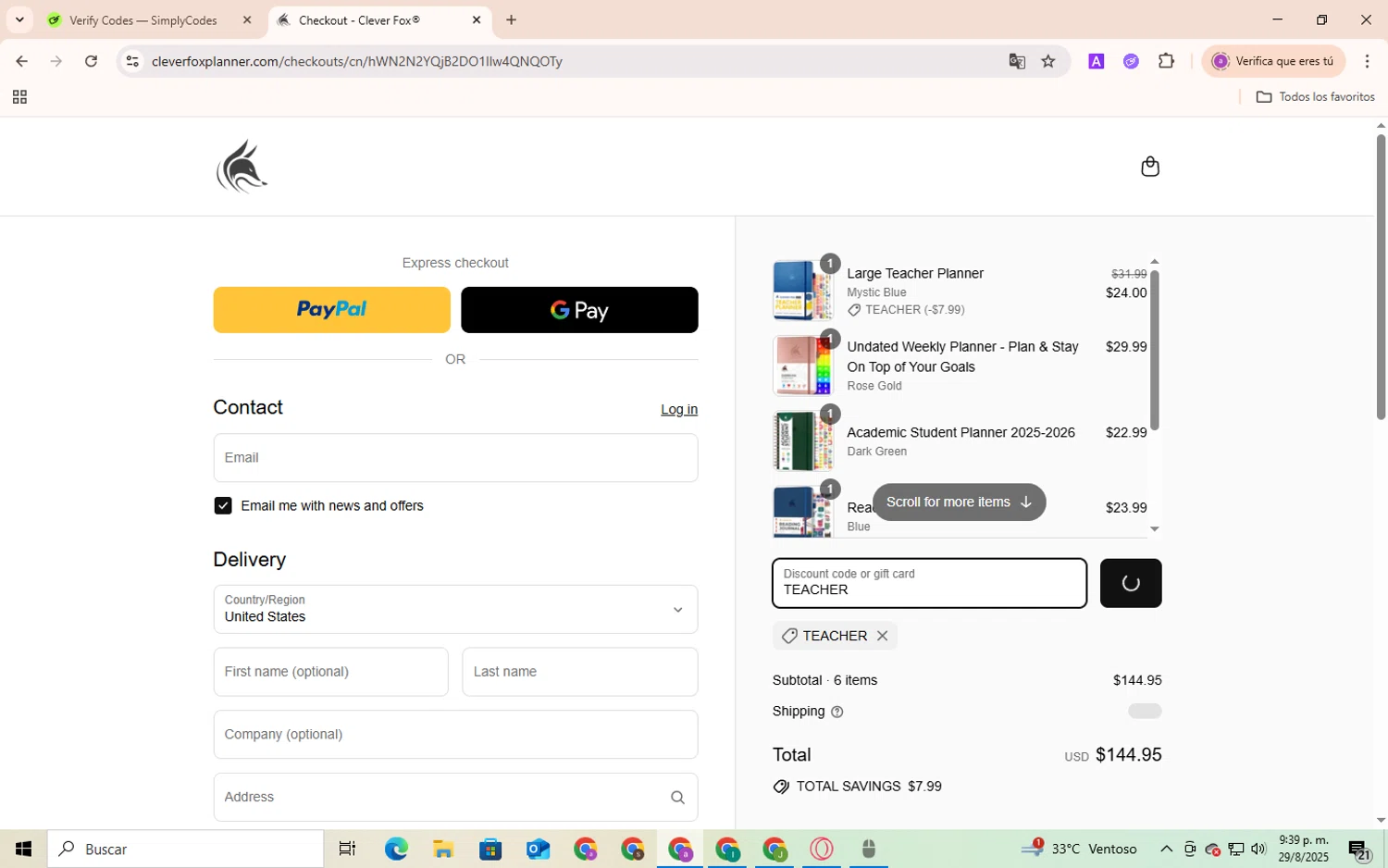Show hidden system tray icons
The width and height of the screenshot is (1388, 868).
[x=1166, y=849]
